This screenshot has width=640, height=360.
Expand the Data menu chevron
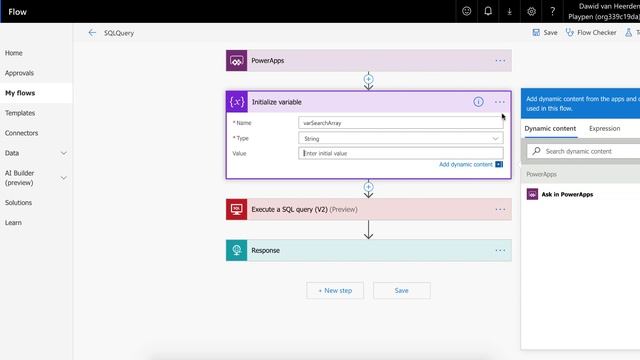click(x=64, y=153)
